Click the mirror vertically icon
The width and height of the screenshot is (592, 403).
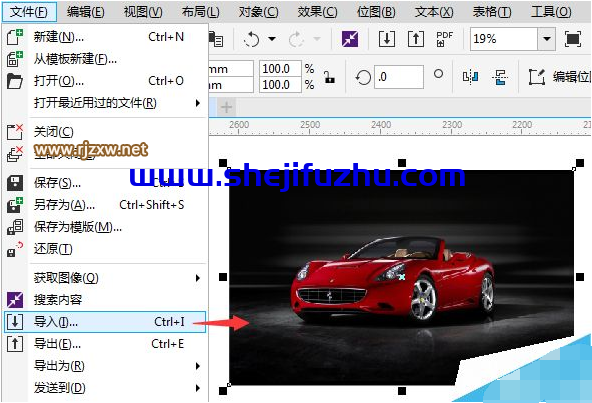(x=500, y=77)
